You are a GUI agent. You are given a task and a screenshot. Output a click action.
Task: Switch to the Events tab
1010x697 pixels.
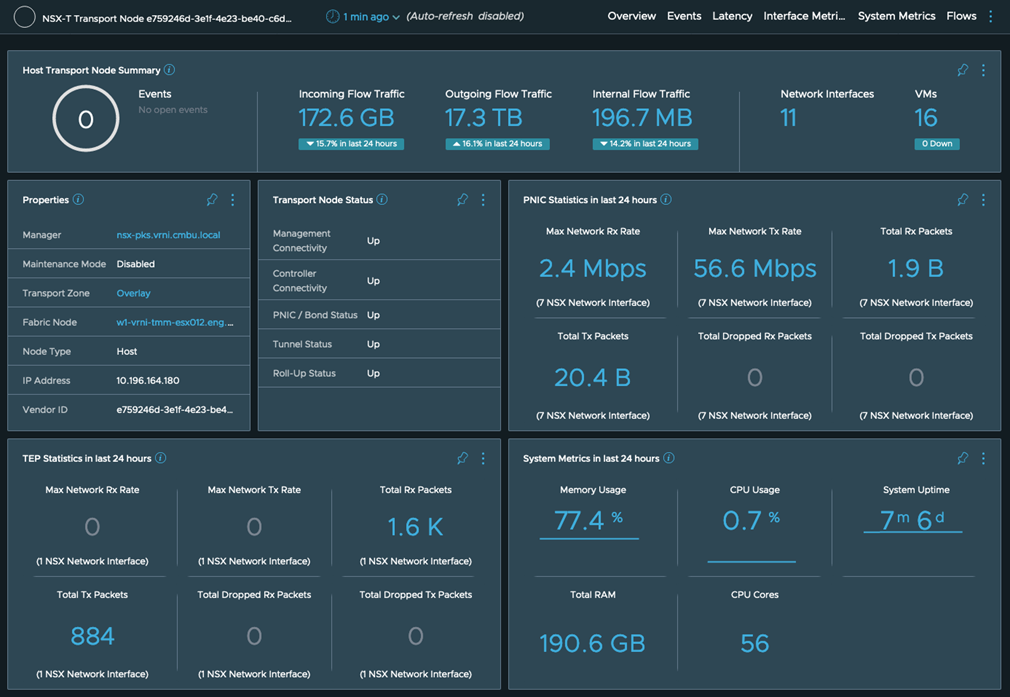(684, 17)
